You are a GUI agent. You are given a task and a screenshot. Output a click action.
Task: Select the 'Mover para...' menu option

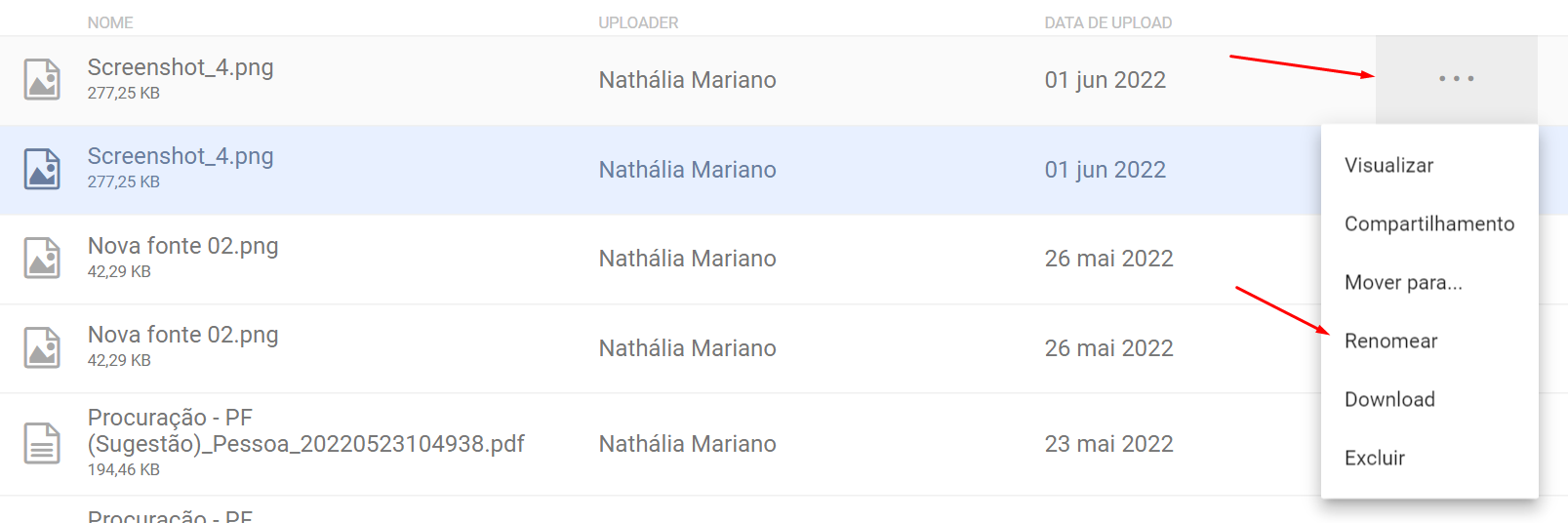point(1402,283)
